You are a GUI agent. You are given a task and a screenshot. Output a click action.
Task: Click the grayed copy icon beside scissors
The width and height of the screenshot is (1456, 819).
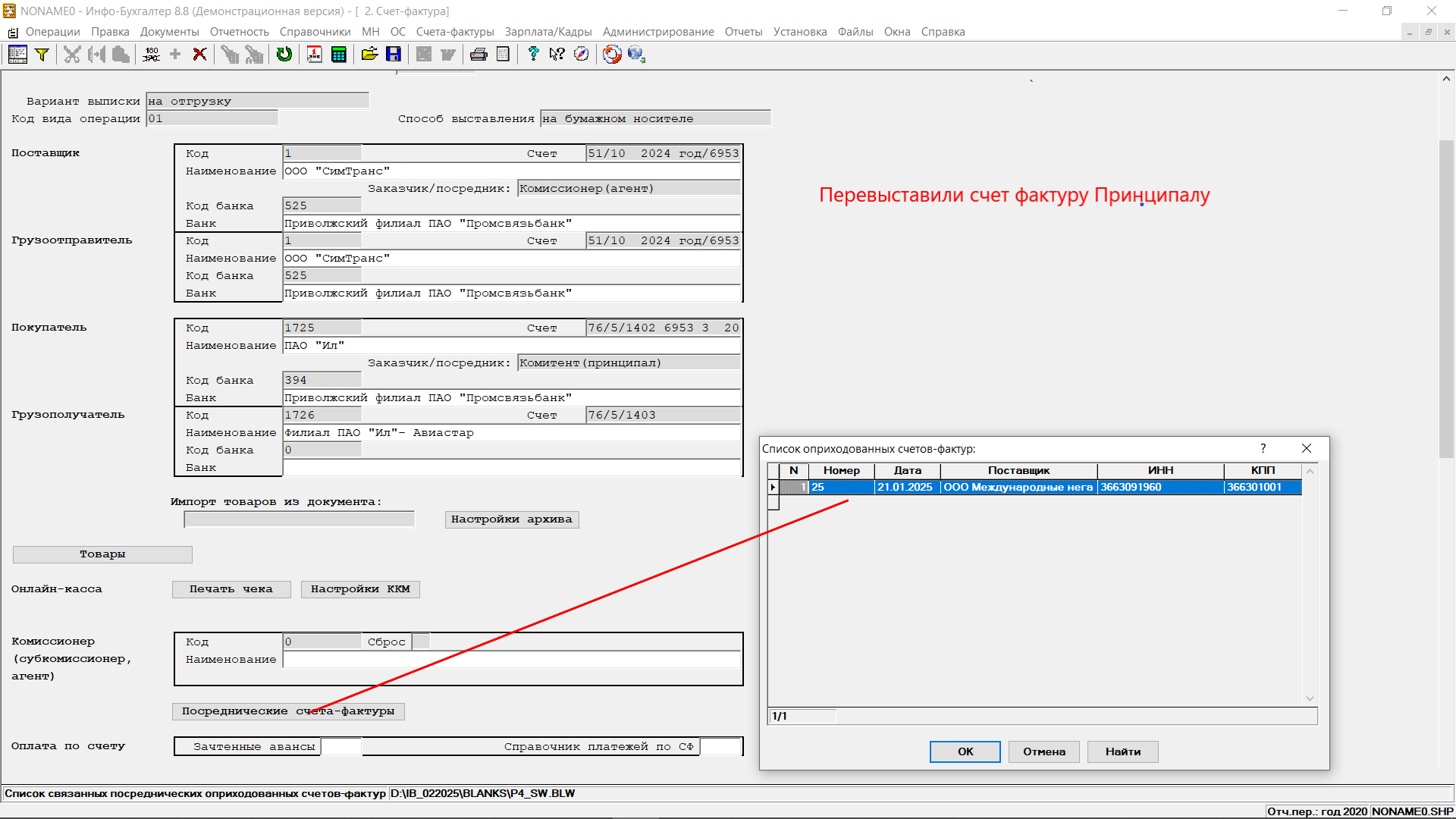[x=96, y=55]
